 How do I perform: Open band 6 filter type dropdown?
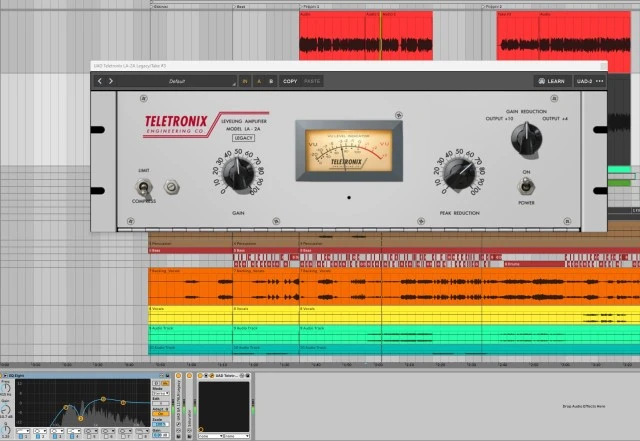(108, 431)
